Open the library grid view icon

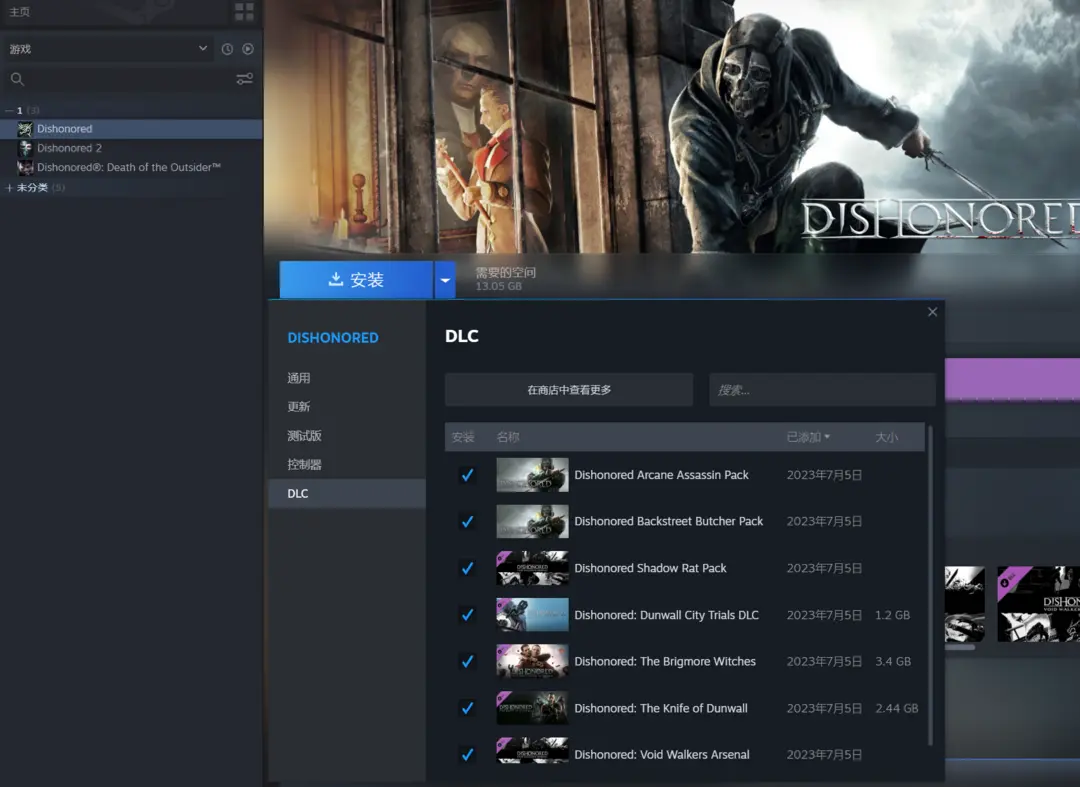[244, 12]
